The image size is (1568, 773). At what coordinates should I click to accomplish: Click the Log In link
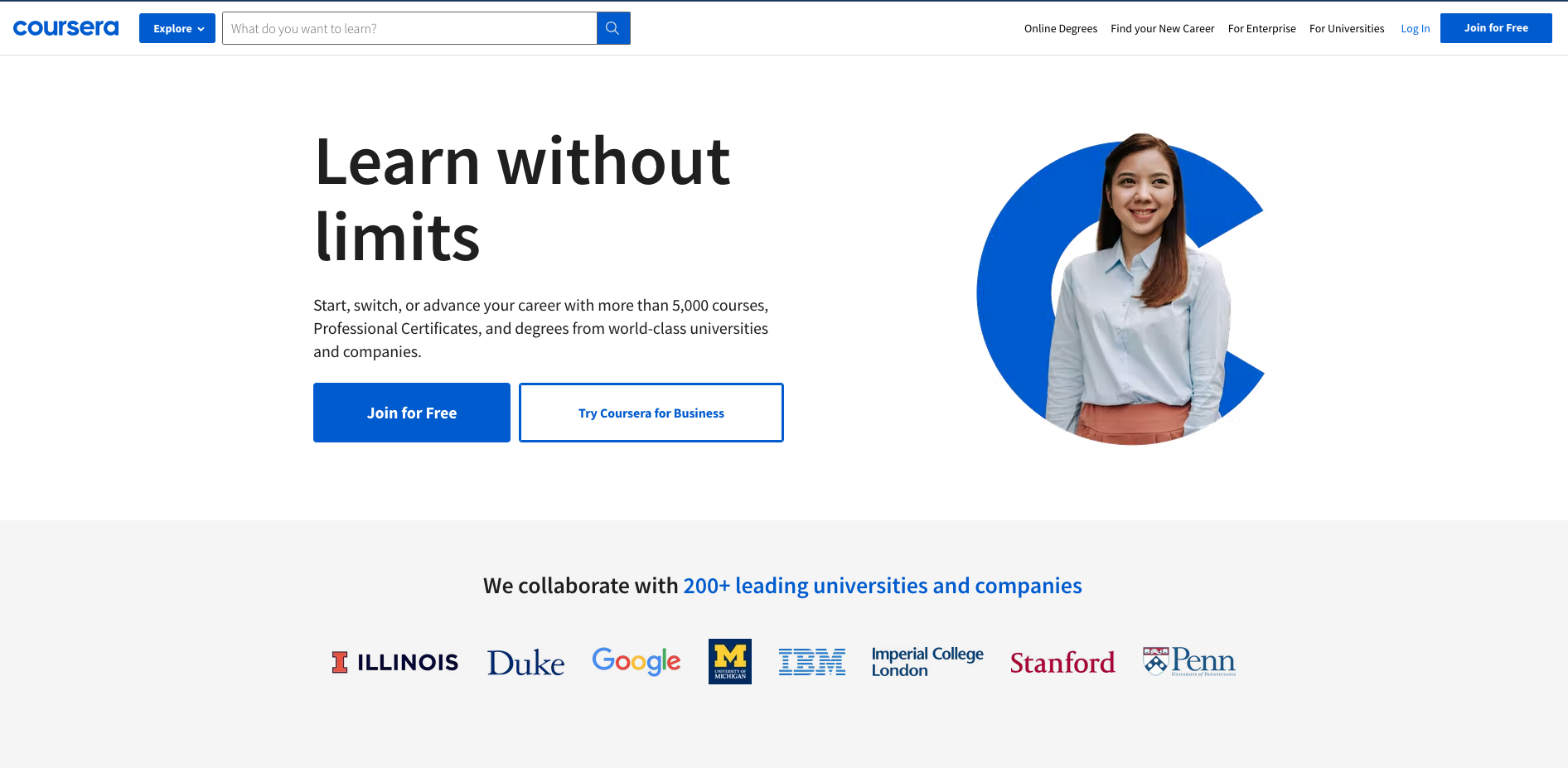[1416, 28]
